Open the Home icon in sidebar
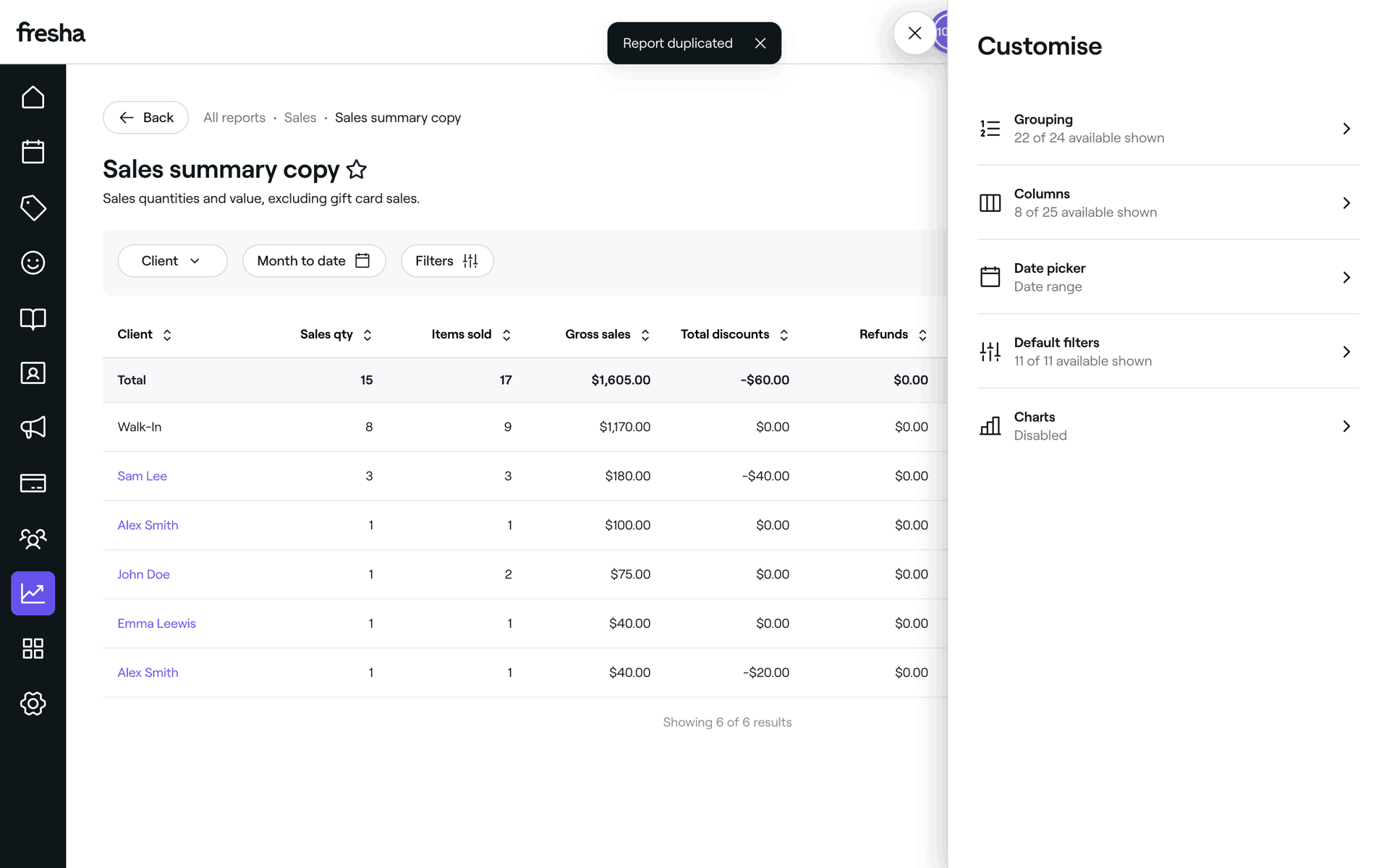Image resolution: width=1389 pixels, height=868 pixels. 33,97
